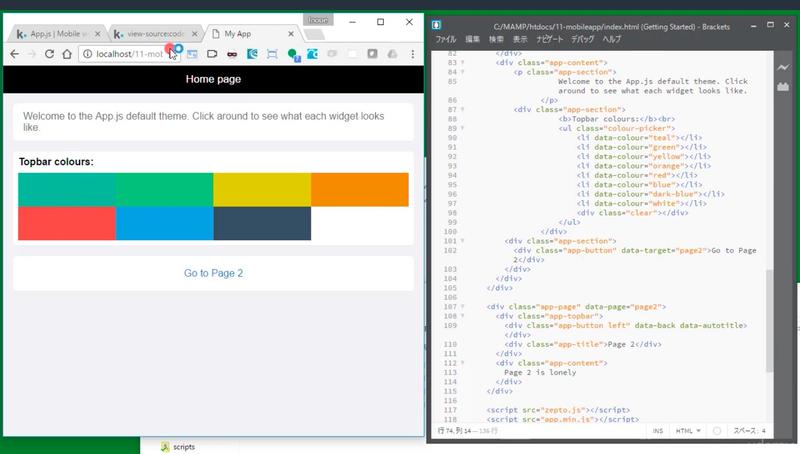
Task: Open the ナビゲート menu in Brackets
Action: 549,39
